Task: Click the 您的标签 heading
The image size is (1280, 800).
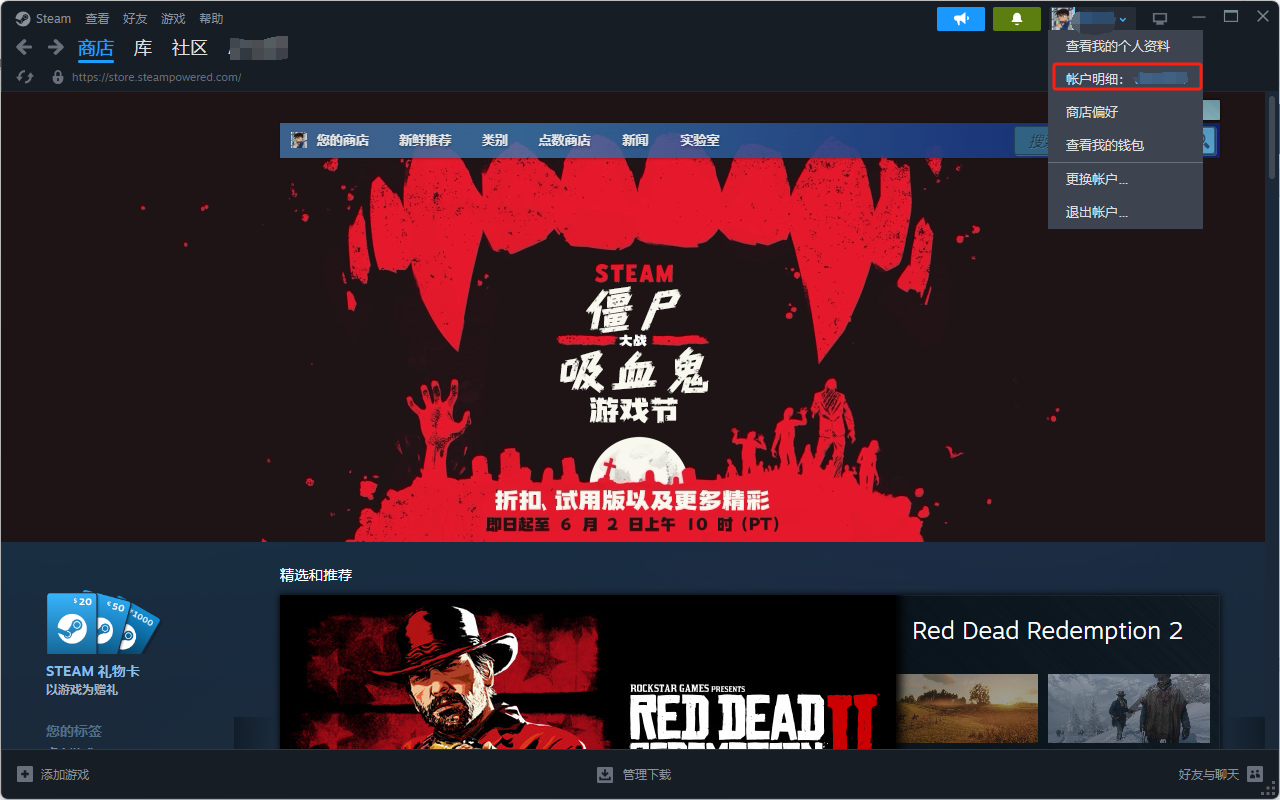Action: coord(74,731)
